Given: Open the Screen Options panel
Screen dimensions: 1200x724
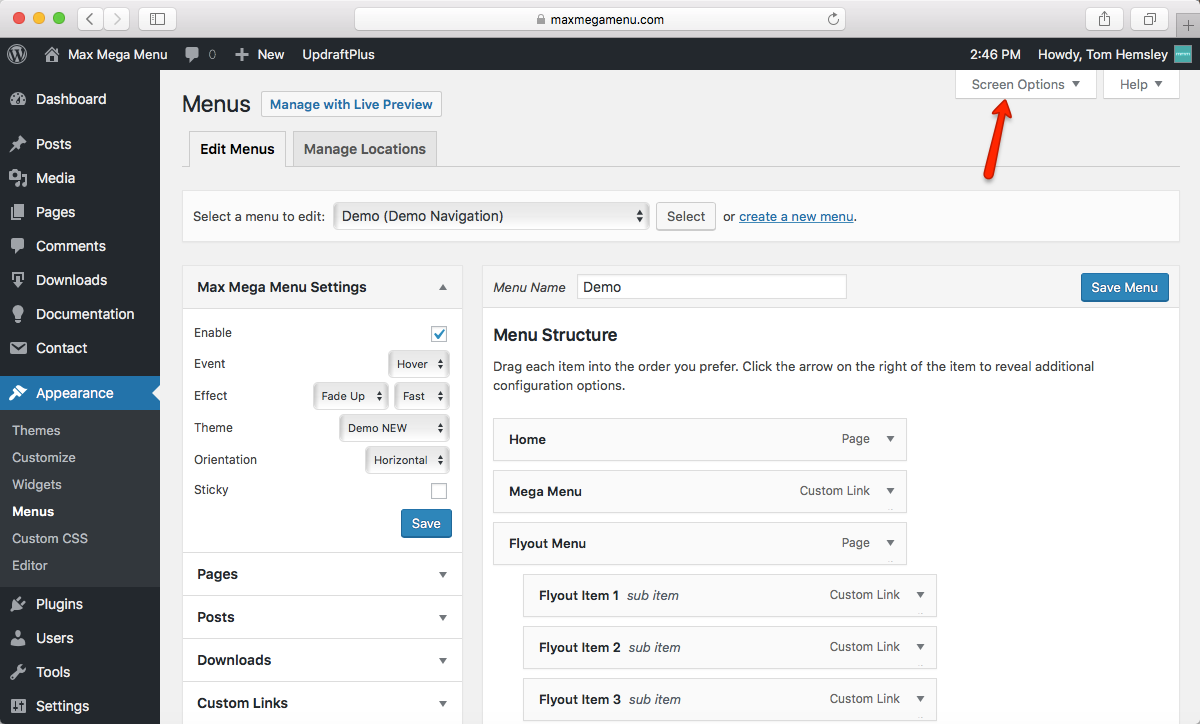Looking at the screenshot, I should [1025, 84].
